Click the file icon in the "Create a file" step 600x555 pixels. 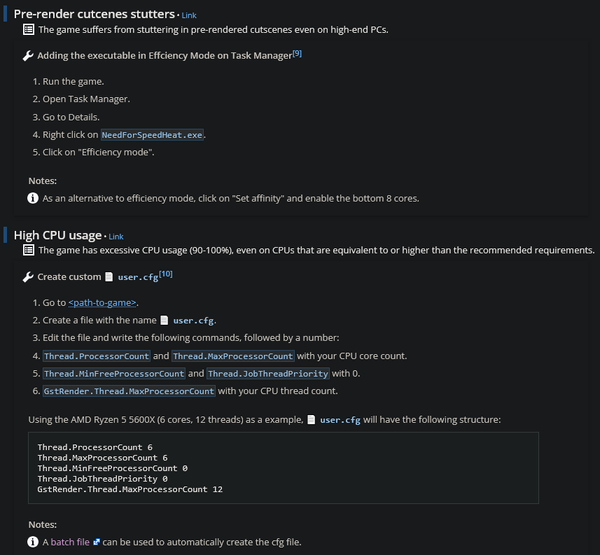coord(165,321)
